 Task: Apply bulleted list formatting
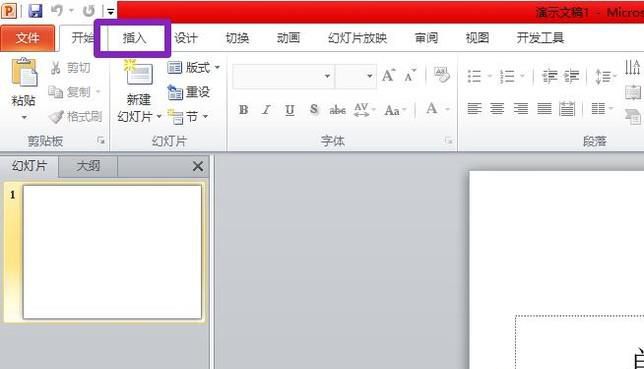(474, 76)
